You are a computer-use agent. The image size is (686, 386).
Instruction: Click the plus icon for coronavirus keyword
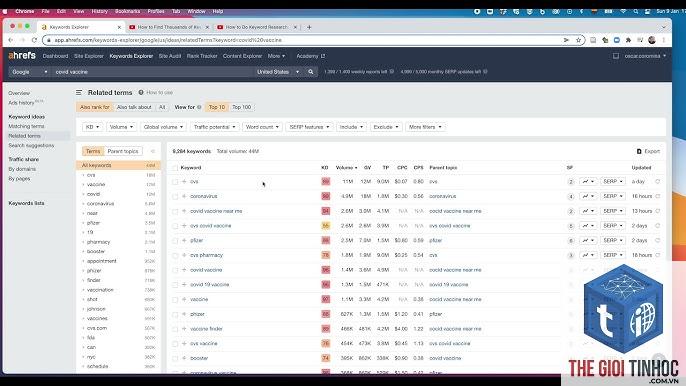[x=184, y=196]
